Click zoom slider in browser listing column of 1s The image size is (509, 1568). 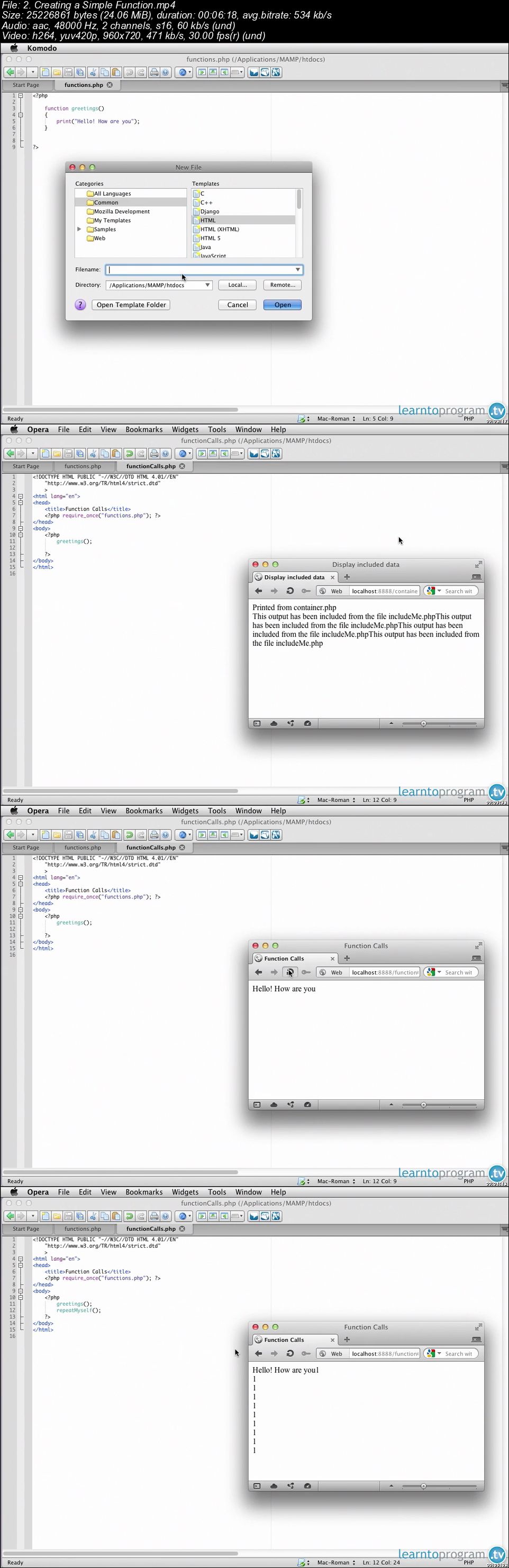440,1486
